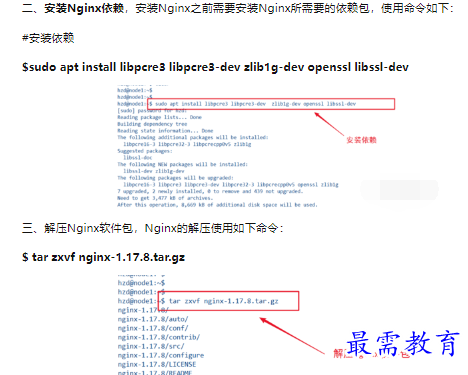This screenshot has width=468, height=375.
Task: Click the 'Building dependency tree' line
Action: [x=152, y=124]
